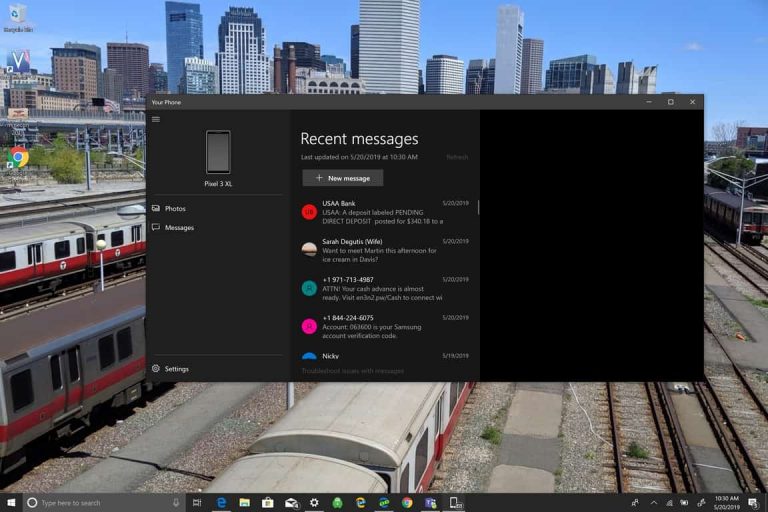The width and height of the screenshot is (768, 512).
Task: Show hidden system tray icons
Action: point(653,503)
